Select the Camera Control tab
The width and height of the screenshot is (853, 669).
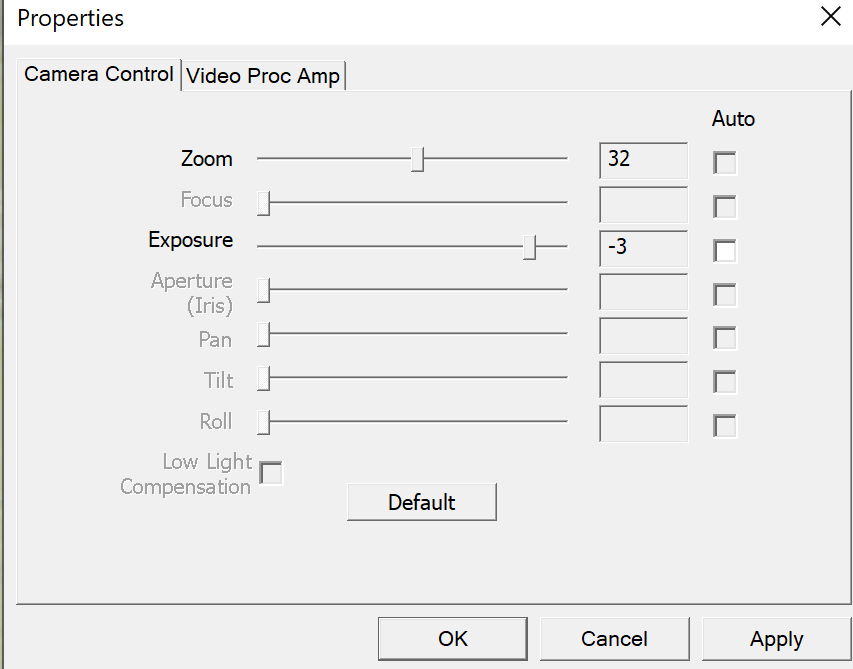tap(98, 74)
